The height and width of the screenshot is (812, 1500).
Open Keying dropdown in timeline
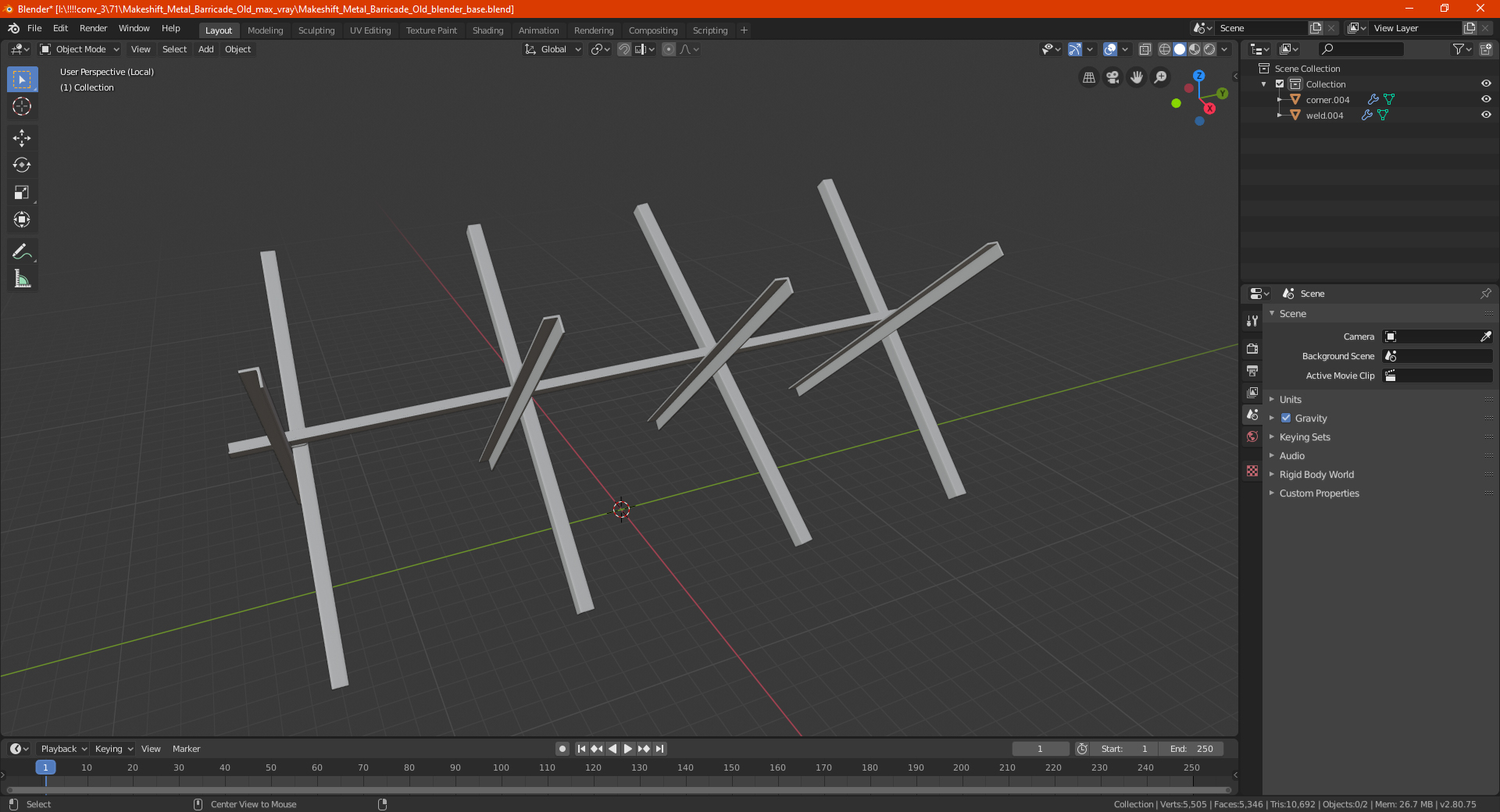pyautogui.click(x=113, y=749)
